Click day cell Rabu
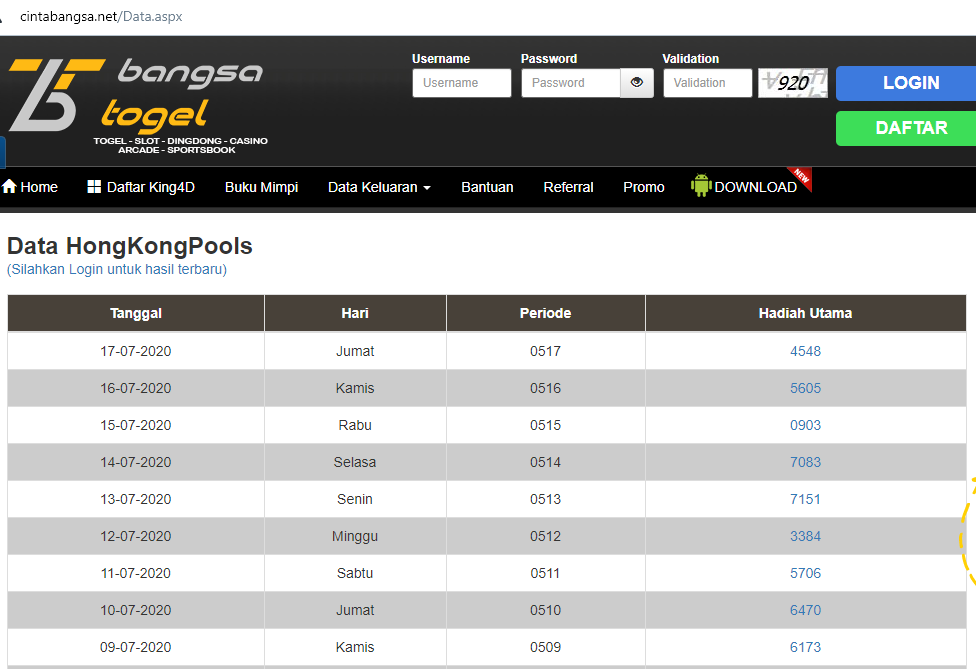 point(355,425)
